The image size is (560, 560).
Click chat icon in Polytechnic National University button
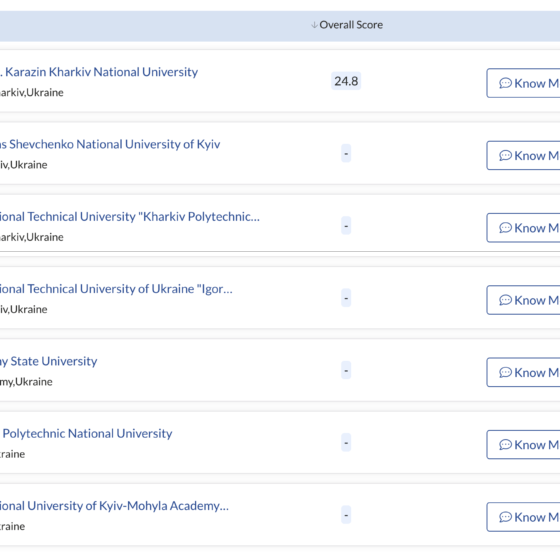[x=505, y=445]
